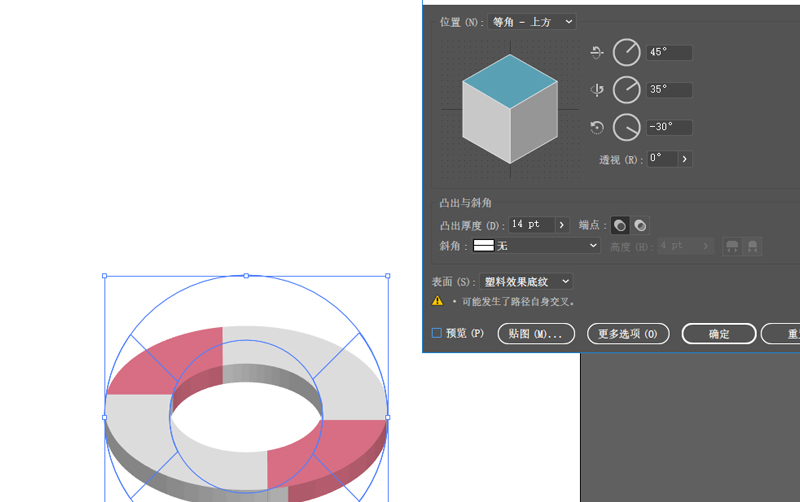Image resolution: width=800 pixels, height=502 pixels.
Task: Expand the 凸出厚度 slider arrow
Action: click(562, 224)
